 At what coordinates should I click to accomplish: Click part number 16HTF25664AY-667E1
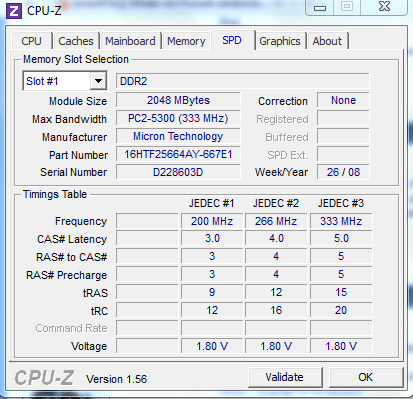[178, 154]
